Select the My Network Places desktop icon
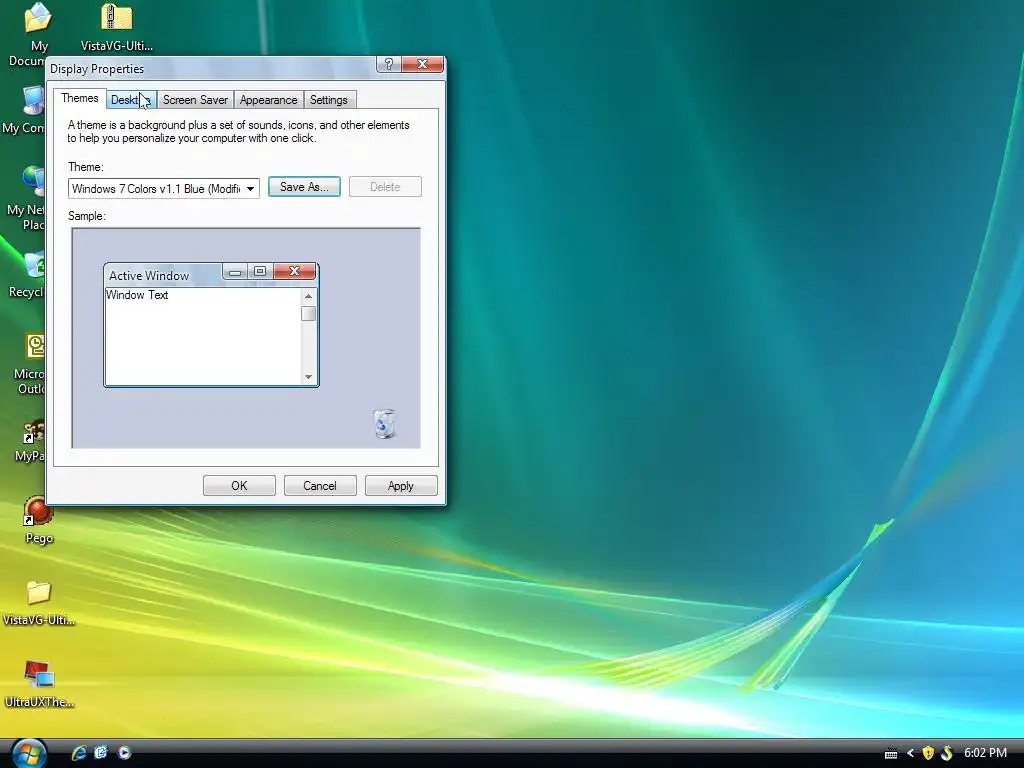Viewport: 1024px width, 768px height. pos(27,199)
